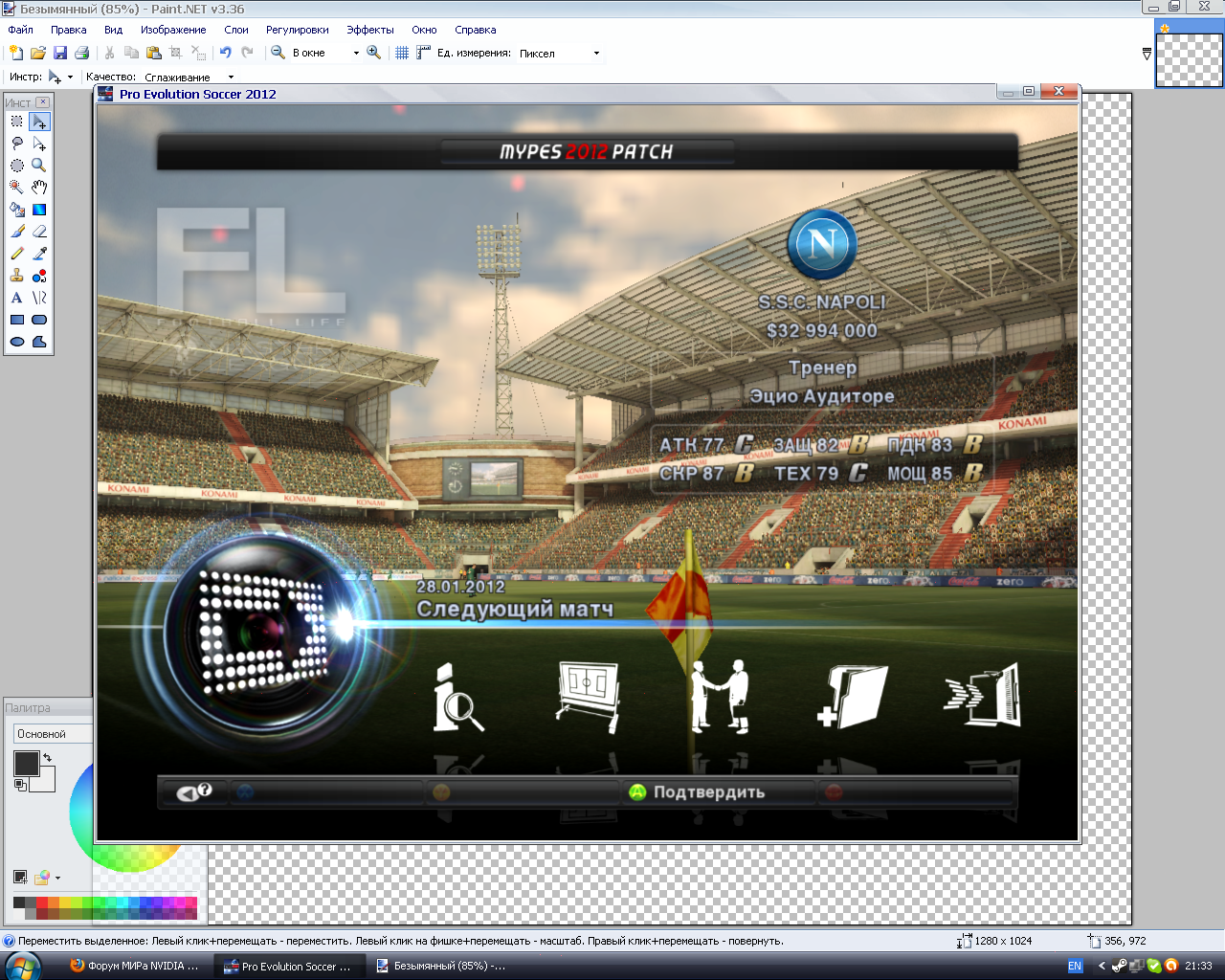Pick the red swatch in the palette strip
1225x980 pixels.
pos(41,902)
